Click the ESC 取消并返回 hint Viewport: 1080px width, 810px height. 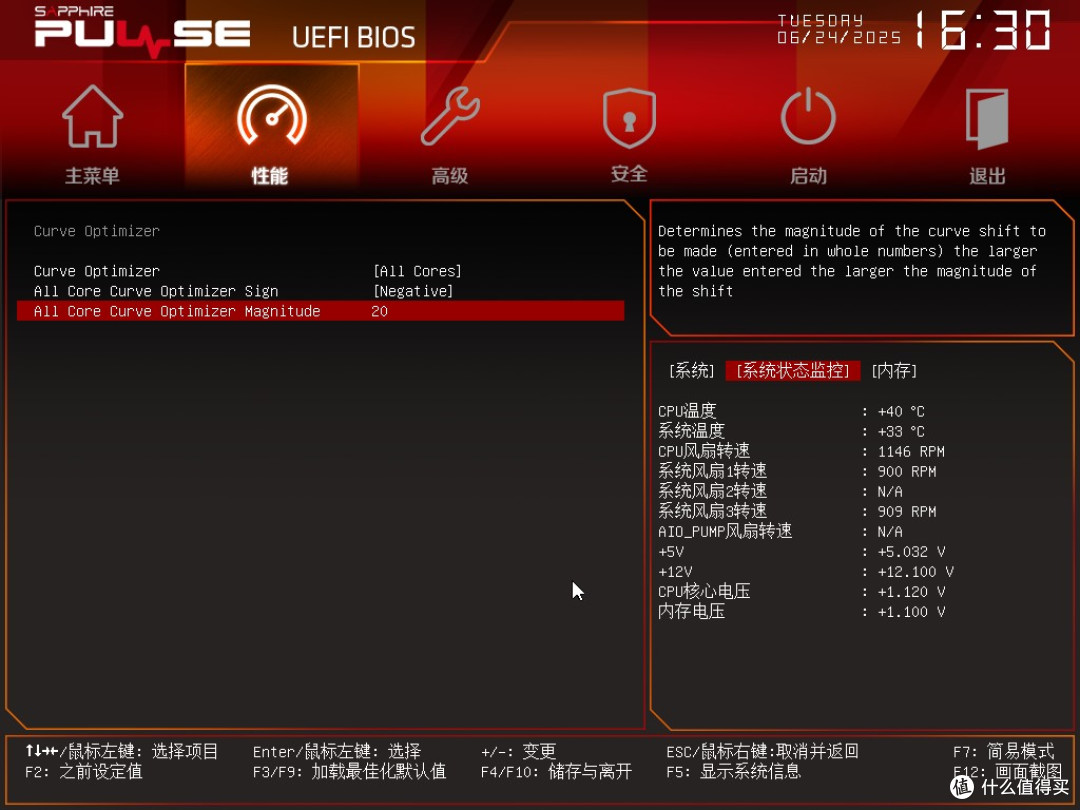point(762,751)
